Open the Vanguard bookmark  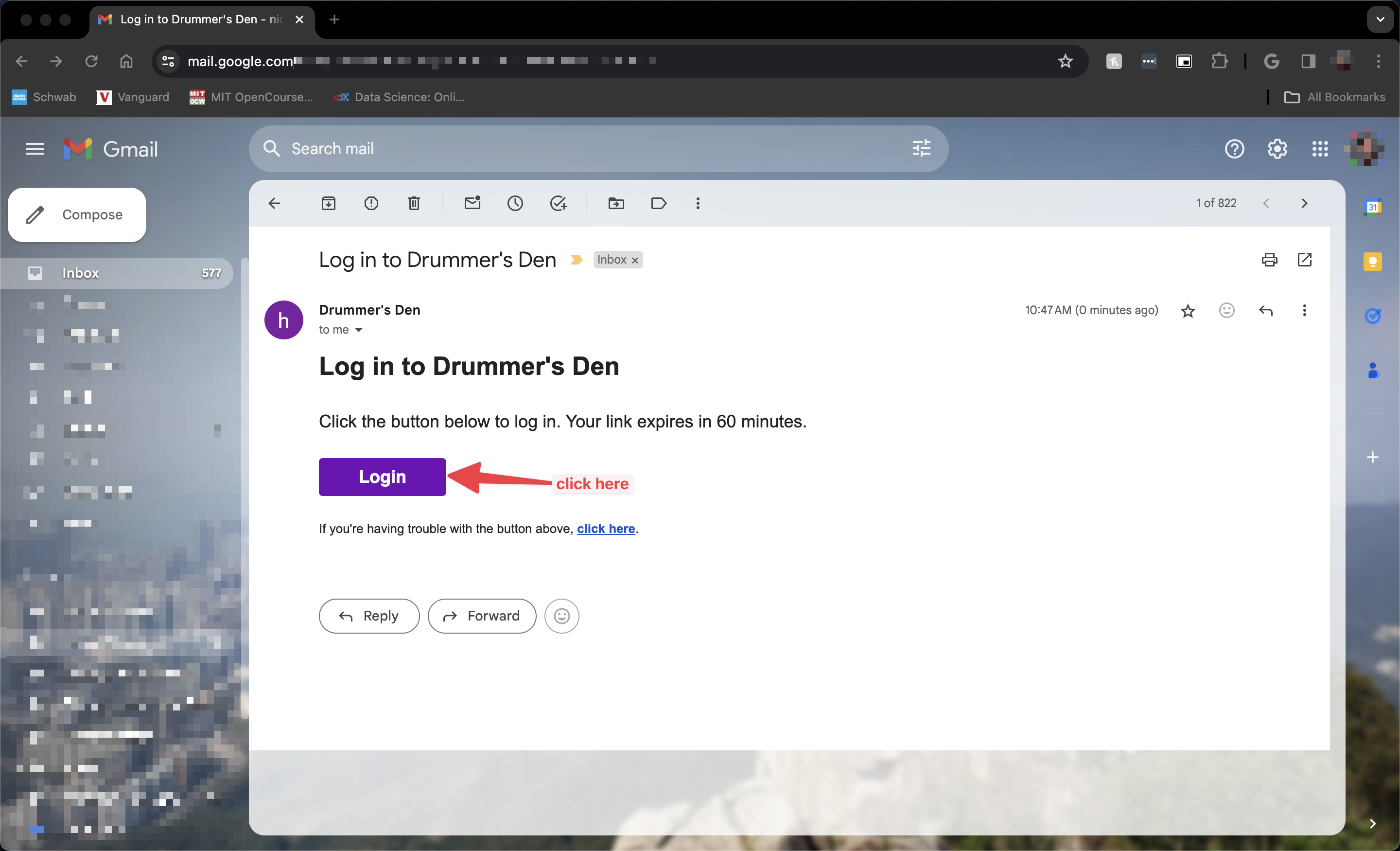coord(133,97)
